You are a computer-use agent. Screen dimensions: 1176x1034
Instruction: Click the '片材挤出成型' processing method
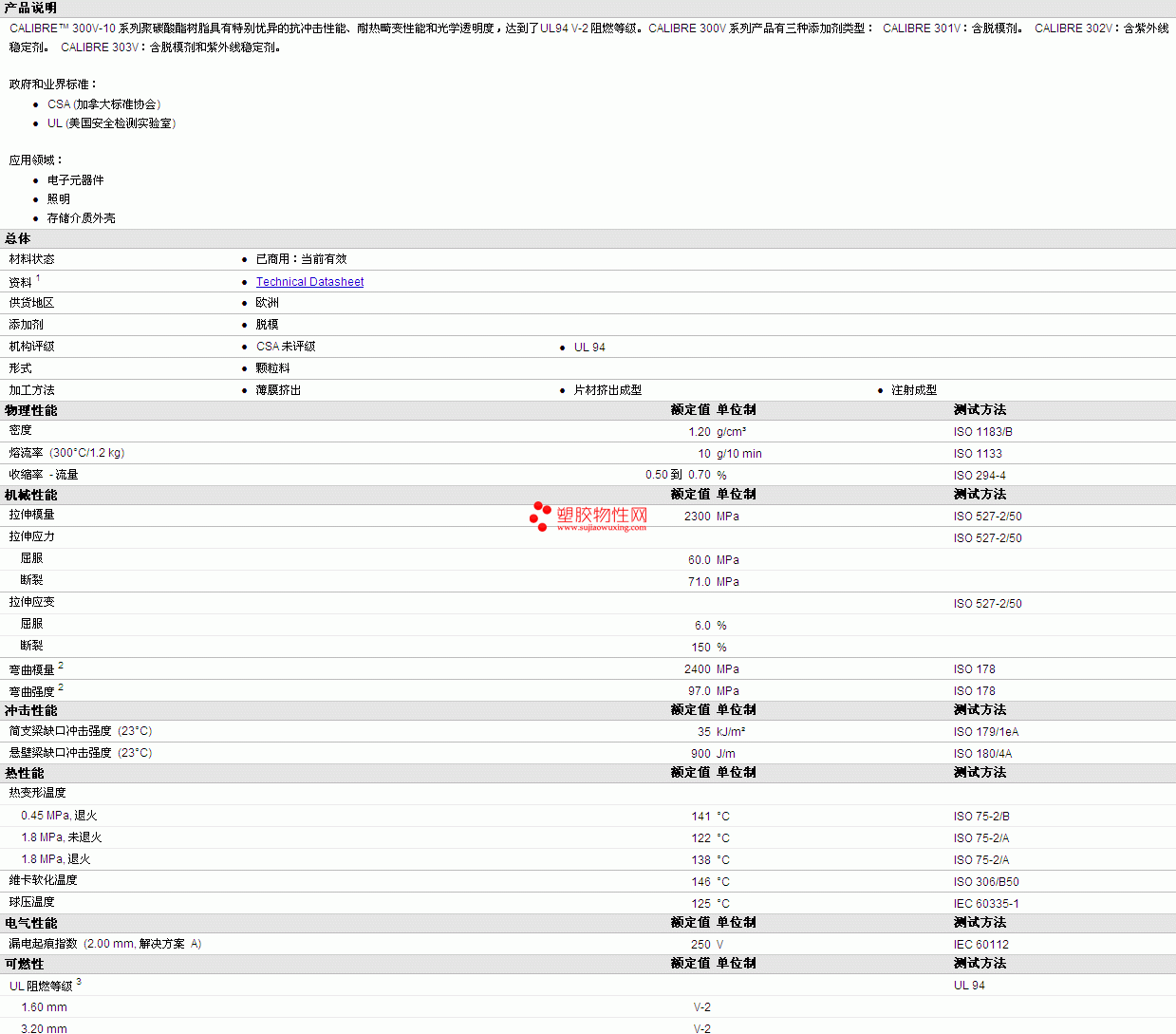[608, 390]
